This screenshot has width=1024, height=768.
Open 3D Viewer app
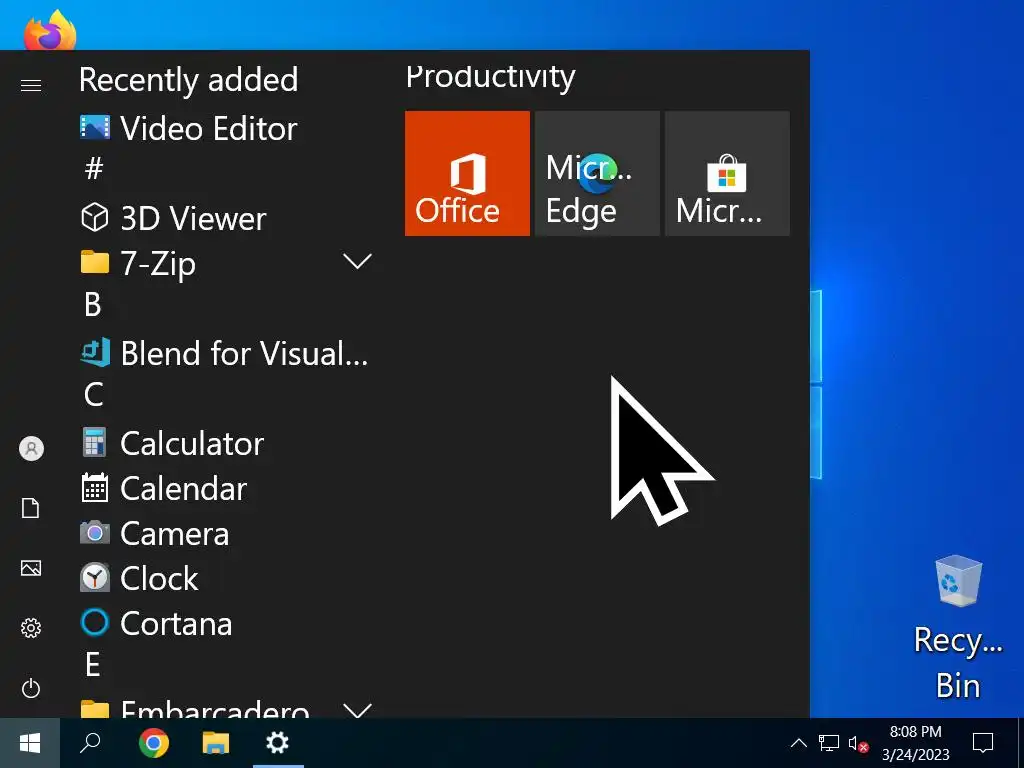click(227, 218)
